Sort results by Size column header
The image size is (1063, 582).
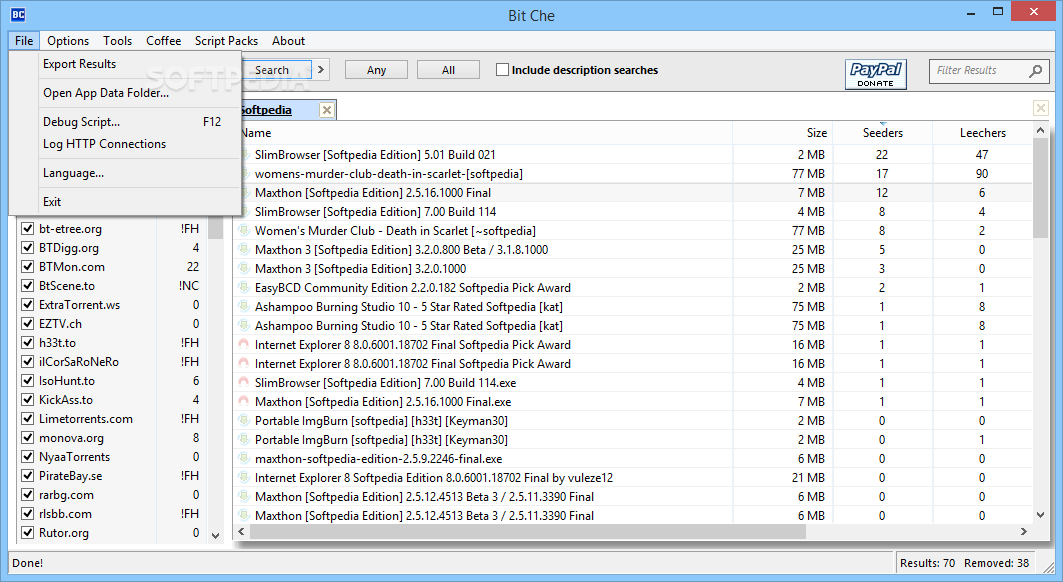pos(782,133)
